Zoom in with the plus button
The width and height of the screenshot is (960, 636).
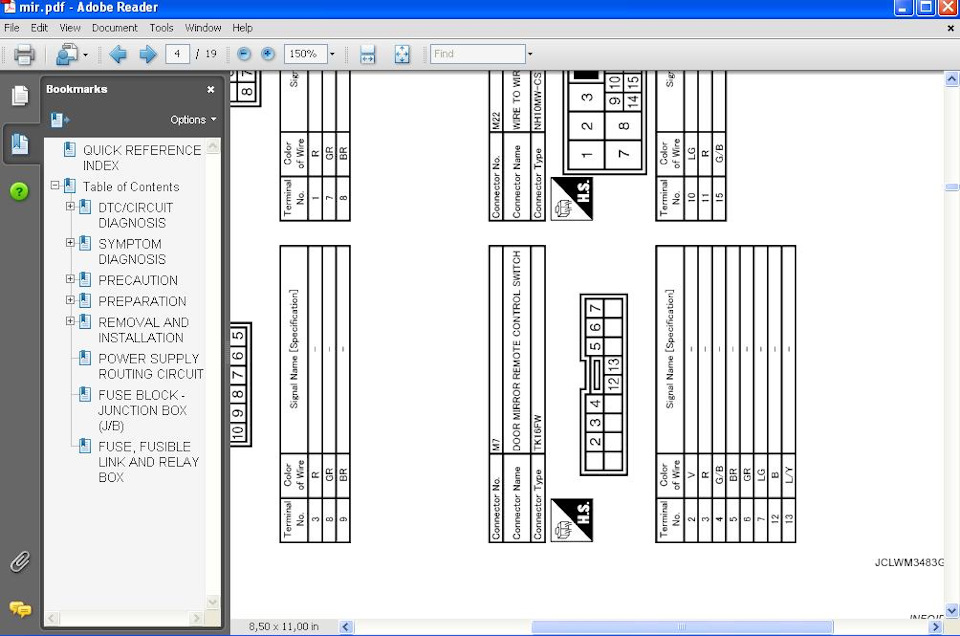(x=268, y=54)
